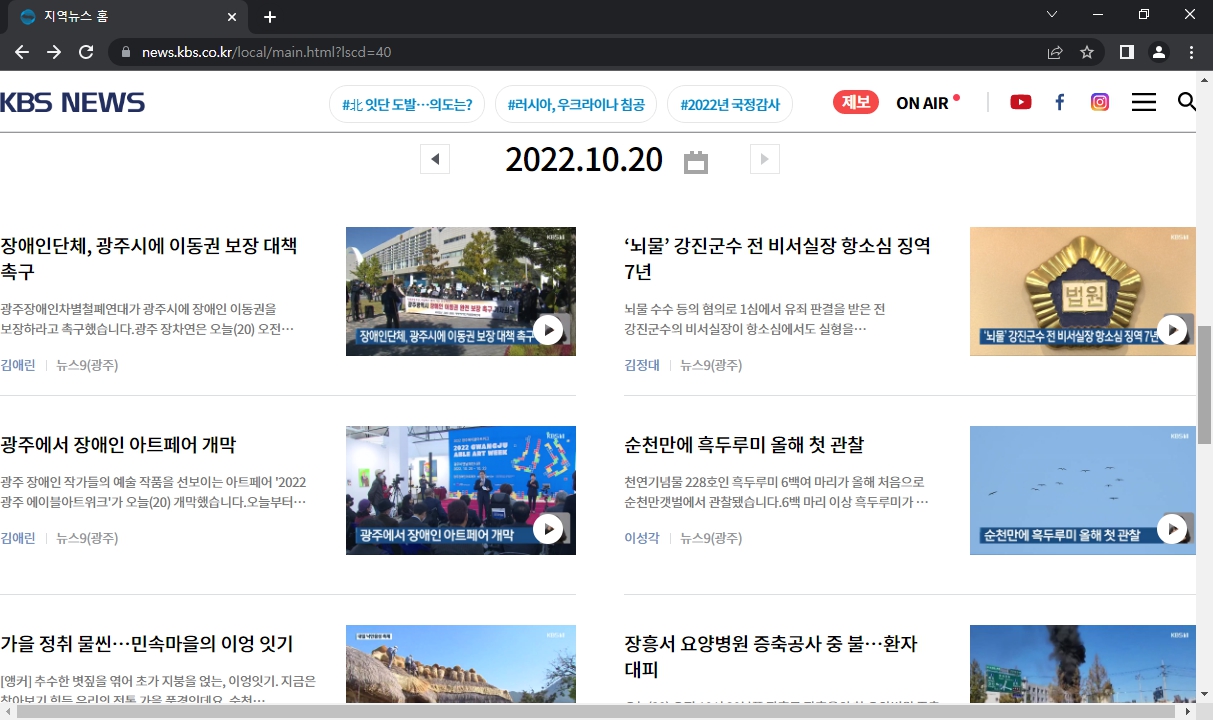Click the 2022.10.20 date text
Image resolution: width=1213 pixels, height=720 pixels.
click(584, 159)
